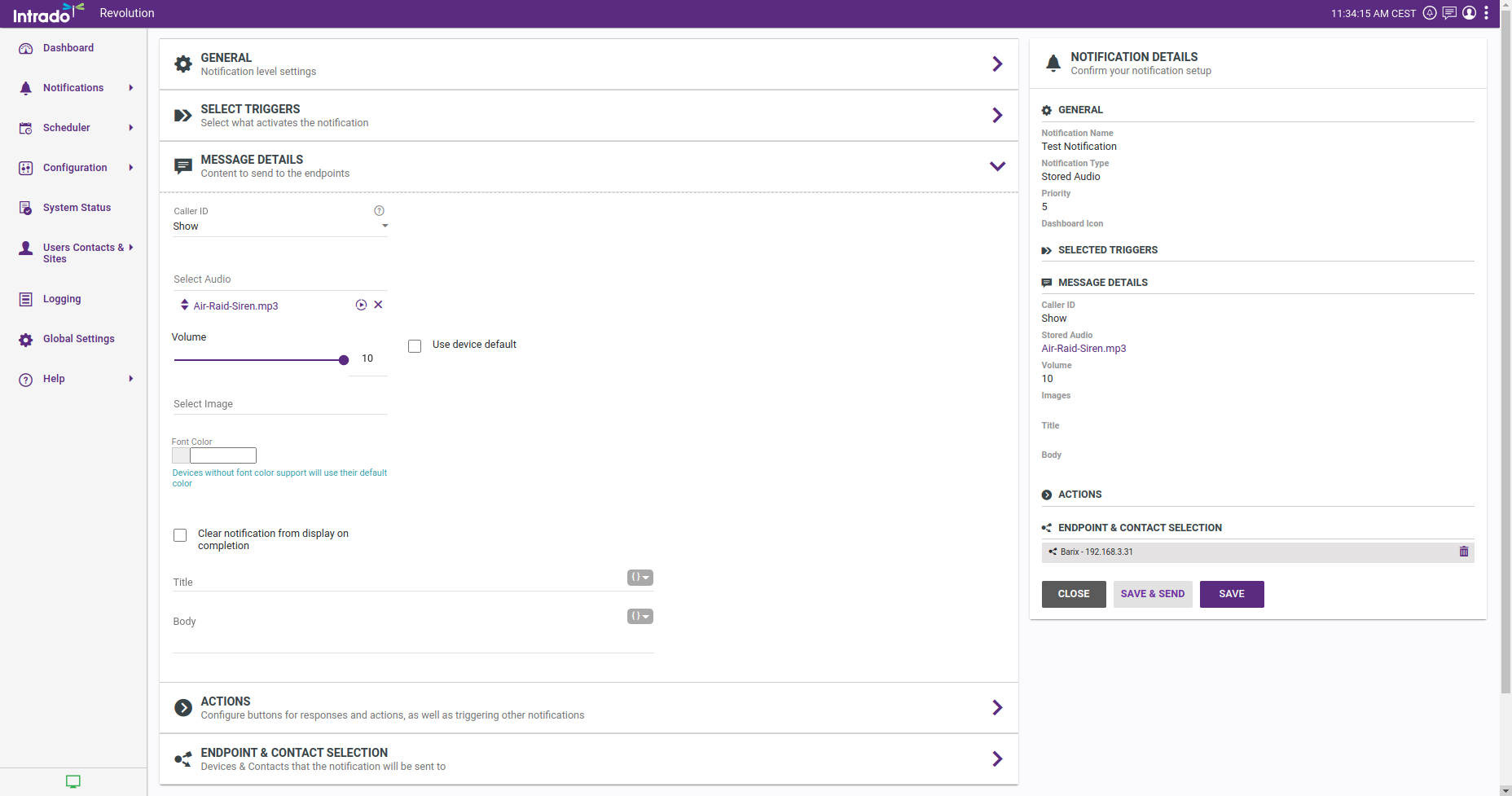The image size is (1512, 796).
Task: Insert variable into Title field
Action: (640, 578)
